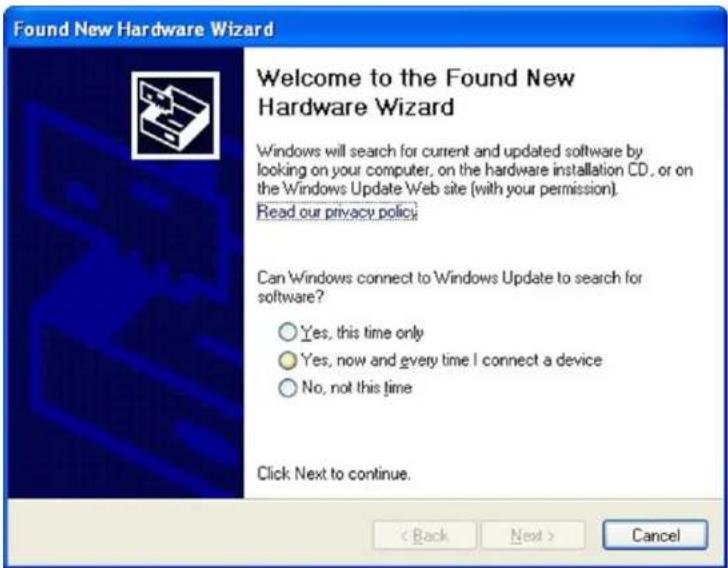Click the 'every time I connect a device' label
728x568 pixels.
[500, 360]
